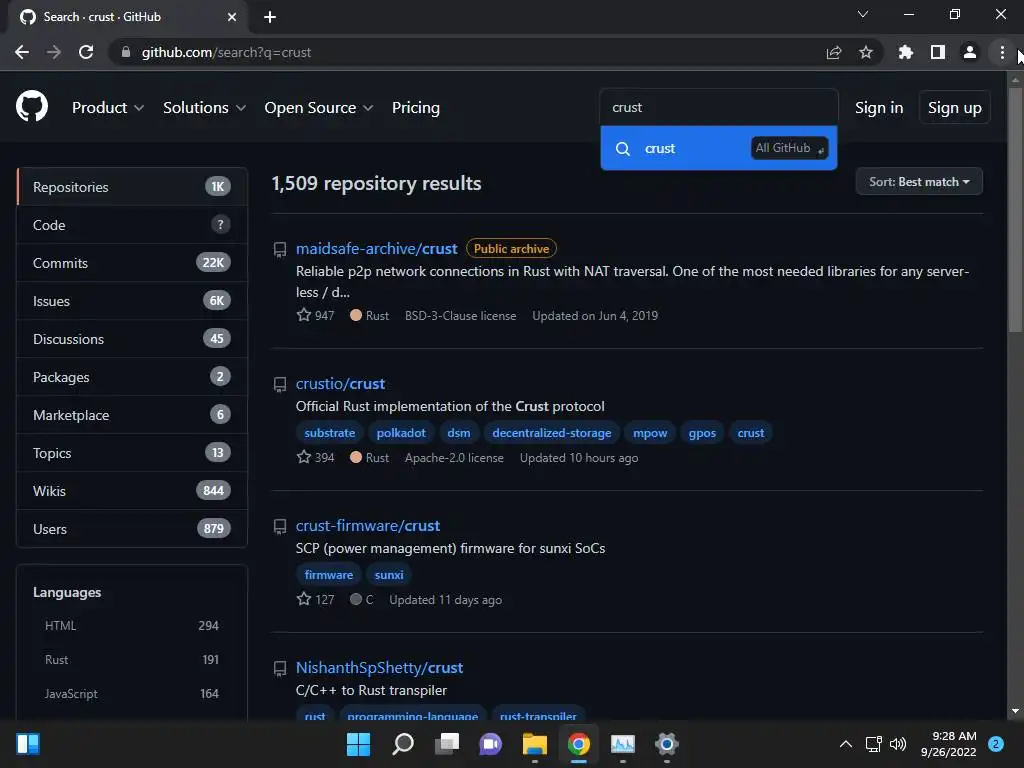1024x768 pixels.
Task: Click magnifier icon in search suggestion
Action: click(623, 149)
